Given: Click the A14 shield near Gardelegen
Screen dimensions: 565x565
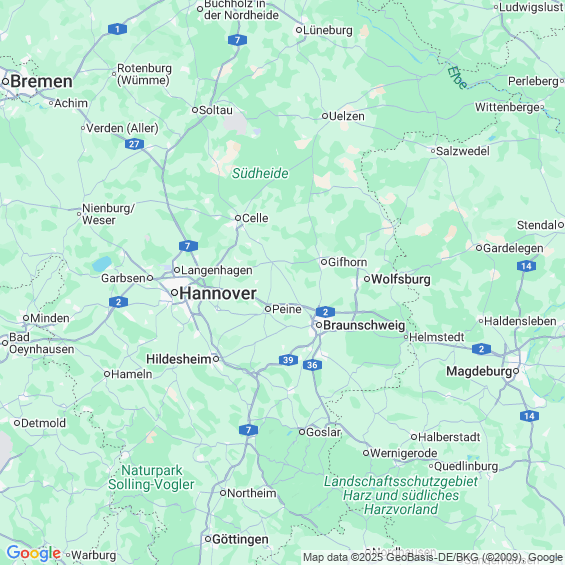Looking at the screenshot, I should click(526, 266).
